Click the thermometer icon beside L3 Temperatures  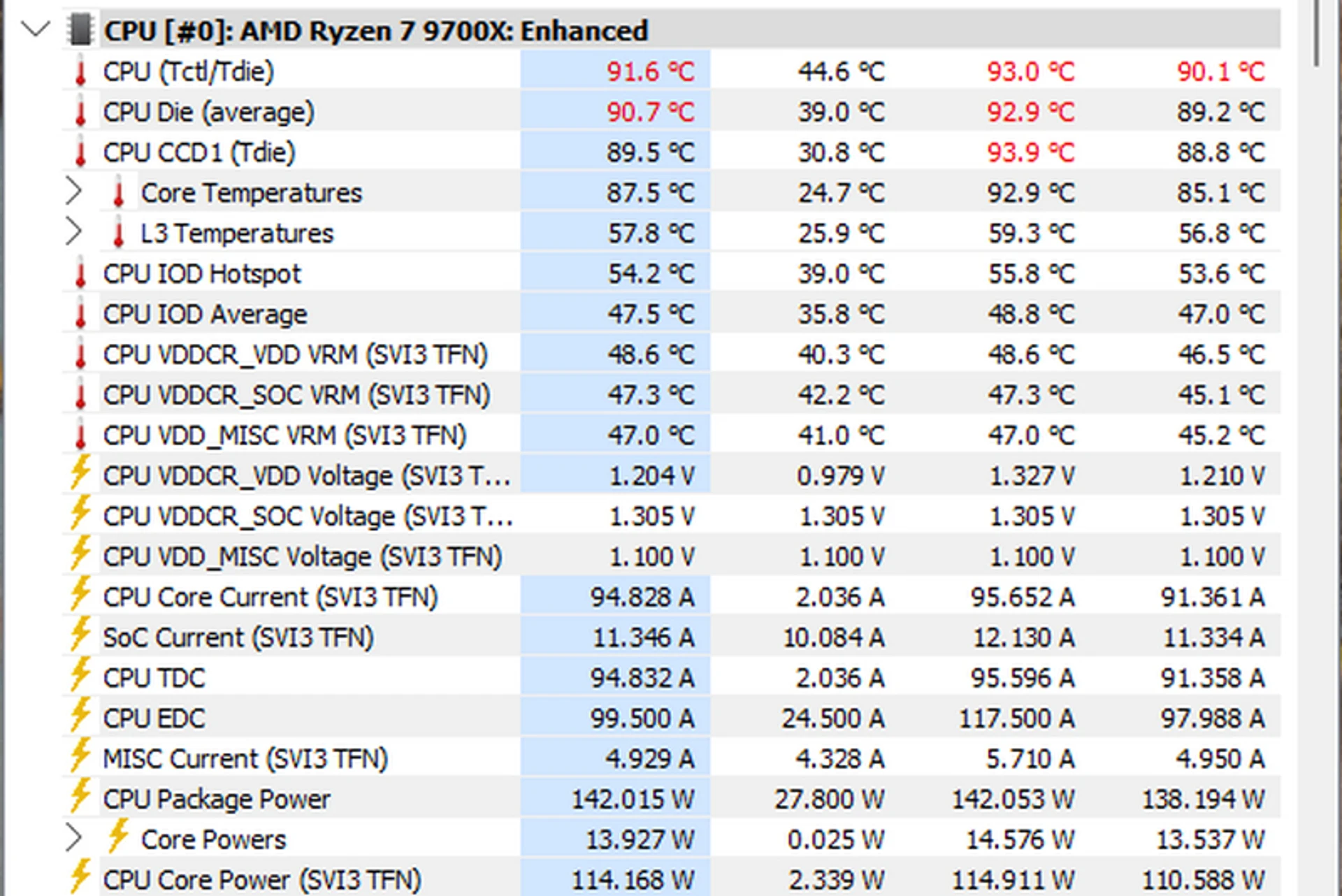point(118,233)
